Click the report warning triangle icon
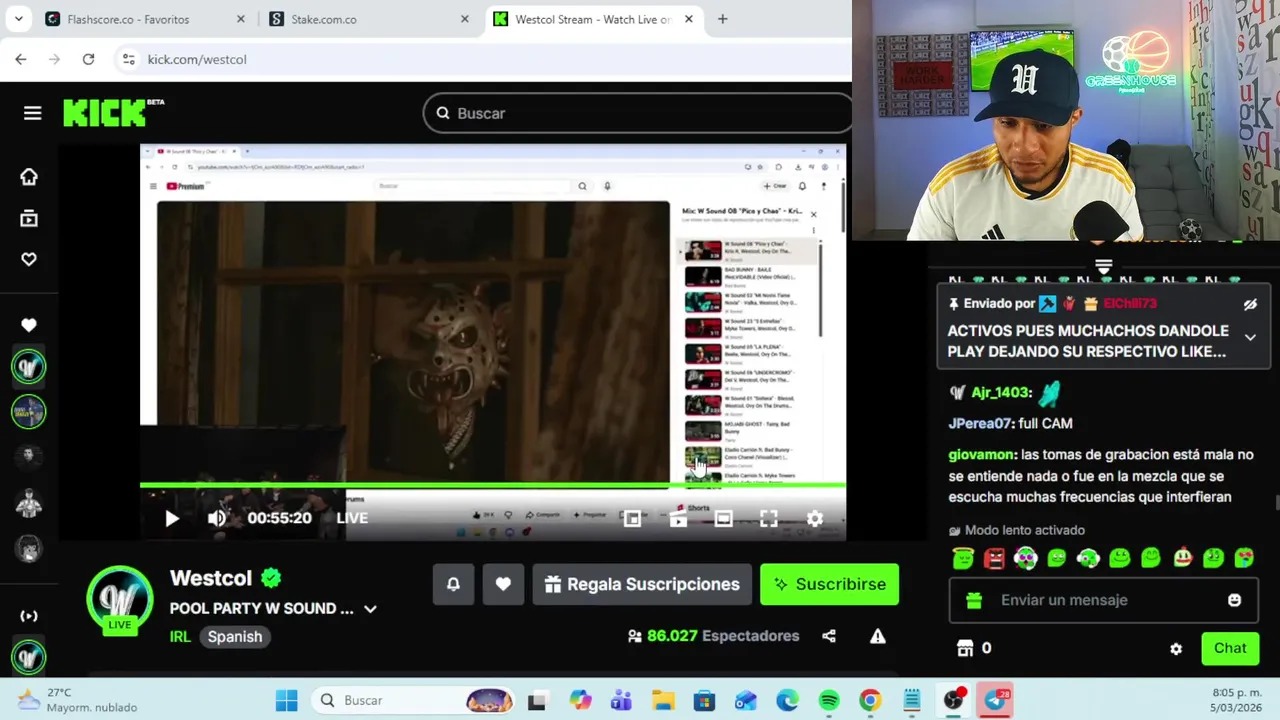1280x720 pixels. [x=878, y=636]
